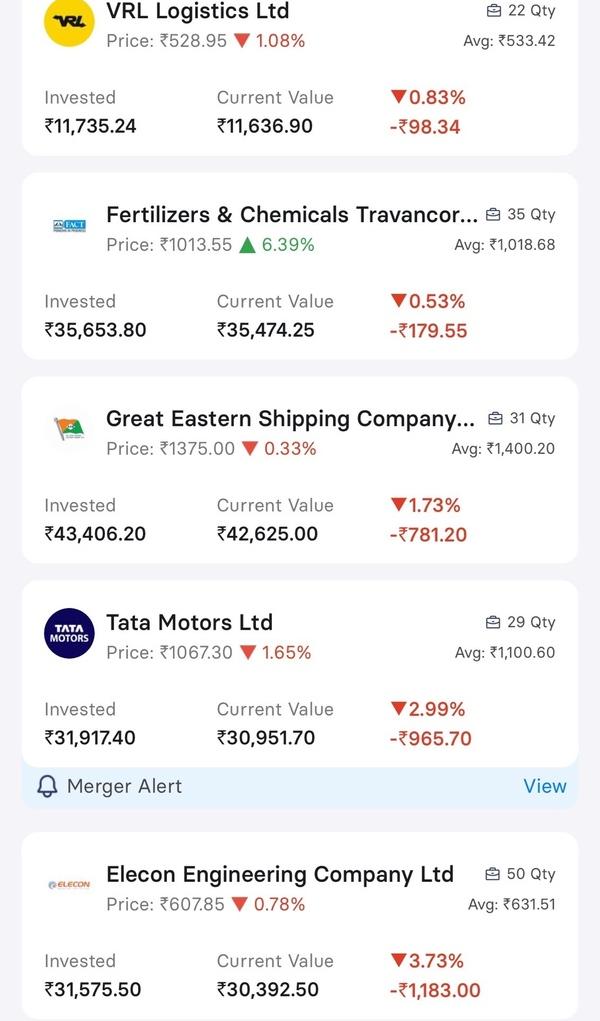Viewport: 600px width, 1021px height.
Task: Tap Tata Motors loss amount -₹965.70
Action: point(430,738)
